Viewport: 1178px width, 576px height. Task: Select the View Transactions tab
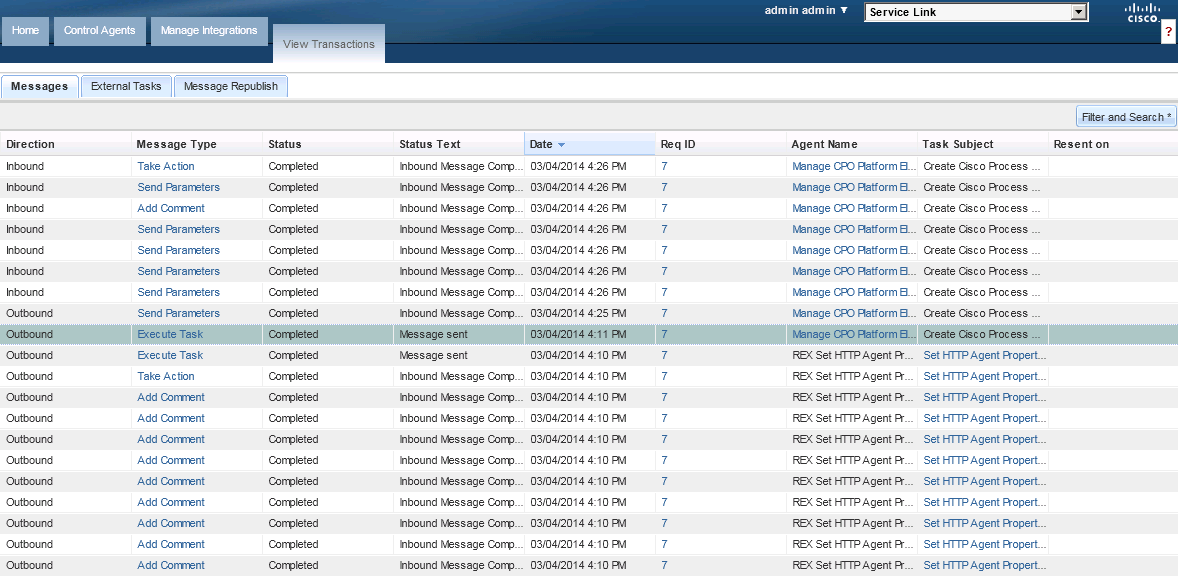pyautogui.click(x=329, y=44)
